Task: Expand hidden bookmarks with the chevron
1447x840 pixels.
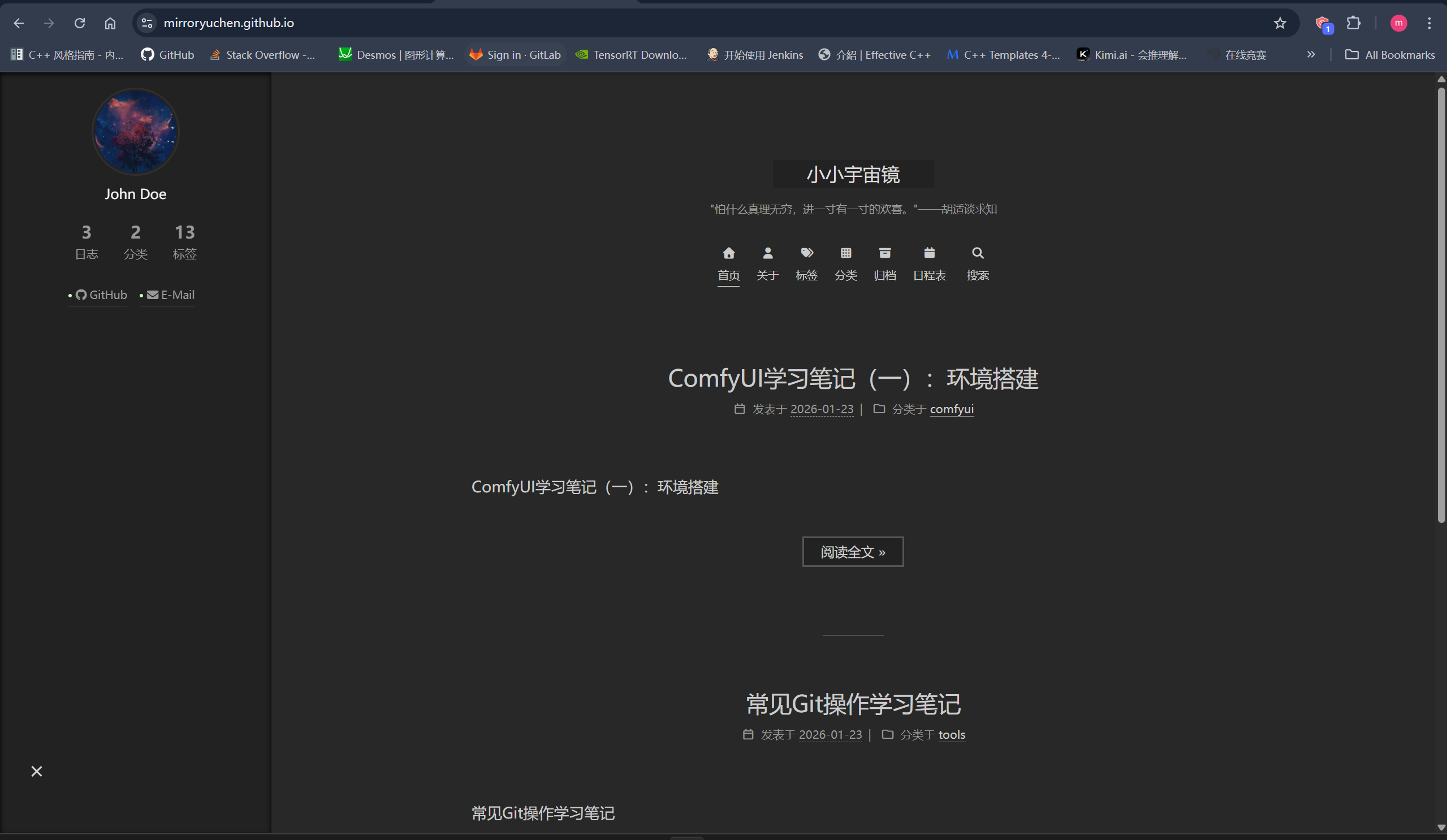Action: click(1311, 54)
